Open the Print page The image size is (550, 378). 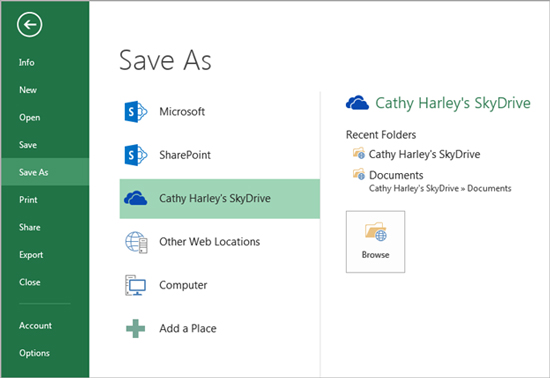coord(28,200)
